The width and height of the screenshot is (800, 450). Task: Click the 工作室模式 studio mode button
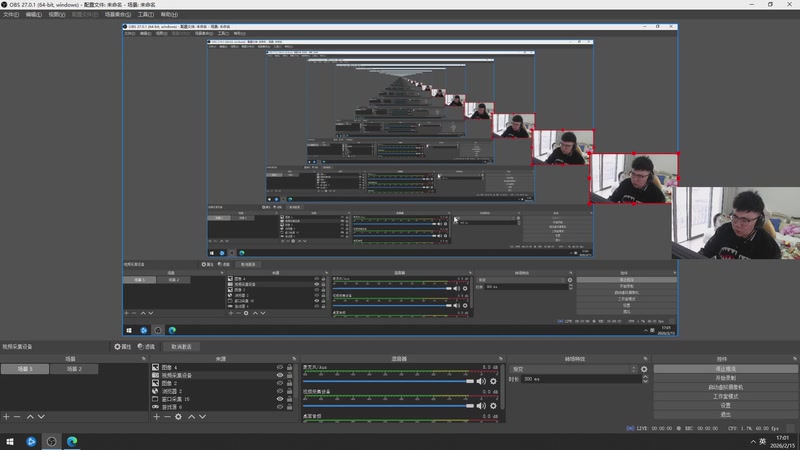pos(725,396)
